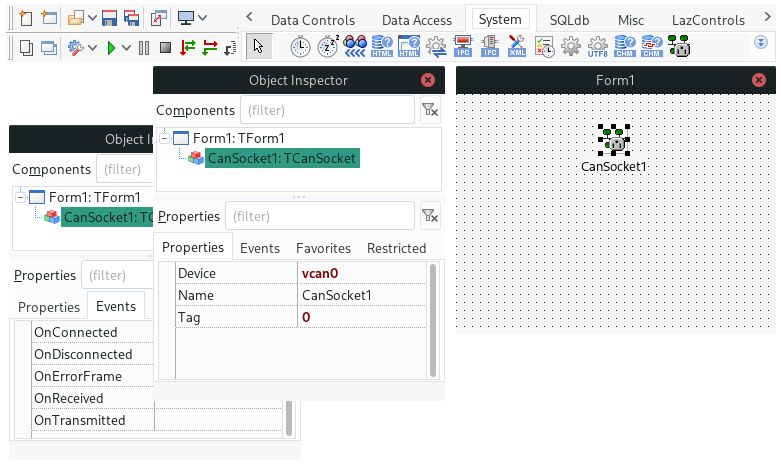This screenshot has width=781, height=465.
Task: Switch to LazControls palette tab
Action: tap(708, 20)
